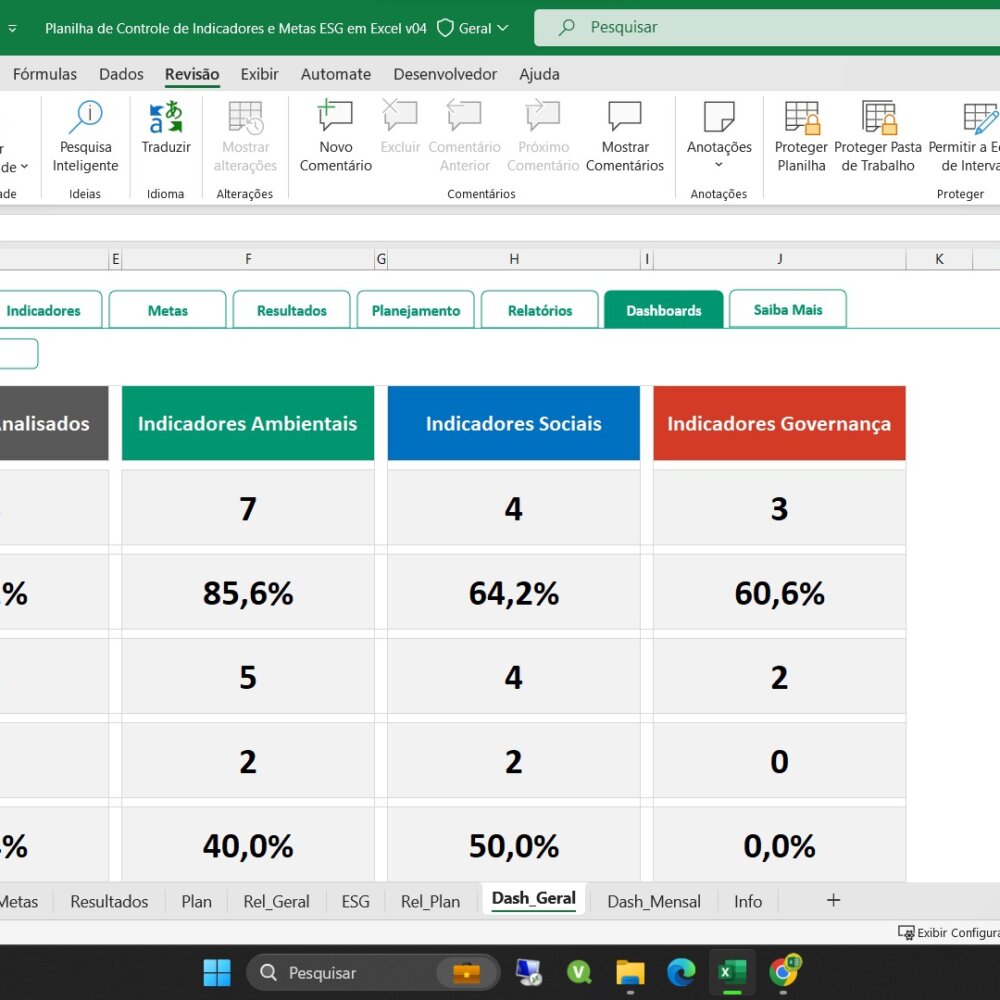Click Exibir Configurações display settings icon
Viewport: 1000px width, 1000px height.
pyautogui.click(x=906, y=932)
